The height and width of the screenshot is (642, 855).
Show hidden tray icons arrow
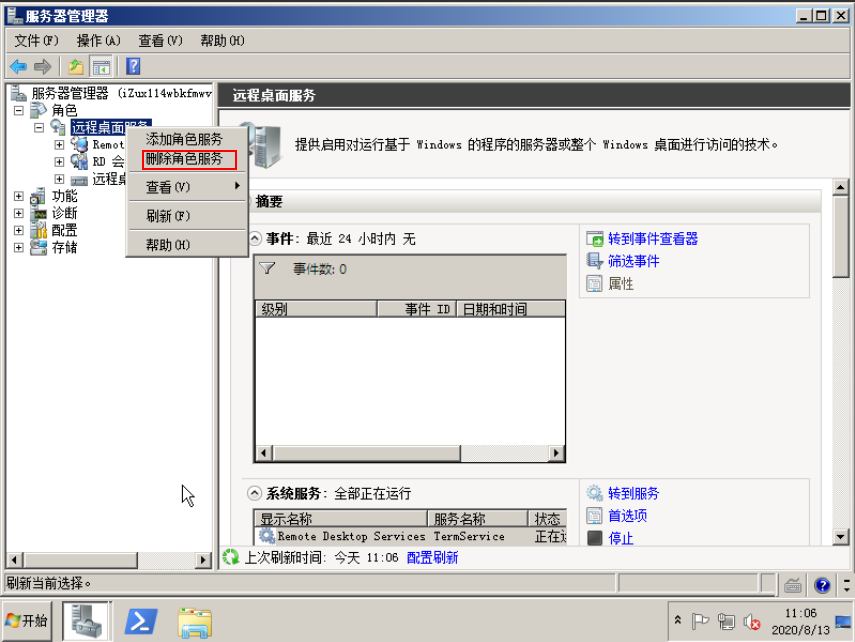click(x=678, y=620)
